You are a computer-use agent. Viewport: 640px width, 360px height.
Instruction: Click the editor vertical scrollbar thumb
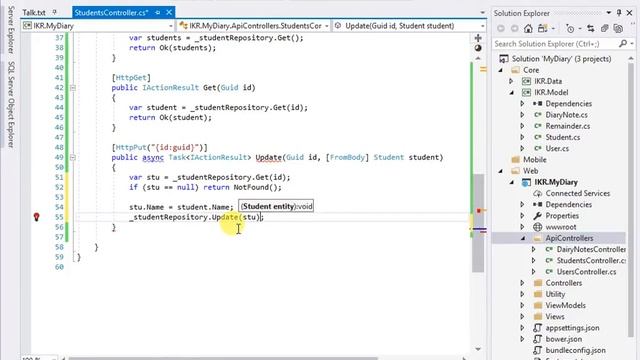click(x=478, y=223)
